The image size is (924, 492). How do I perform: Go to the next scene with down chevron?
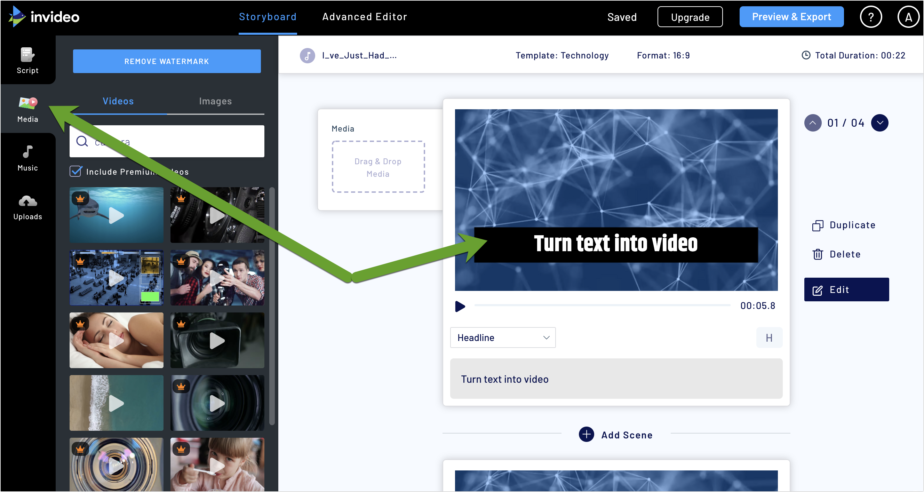pos(880,123)
